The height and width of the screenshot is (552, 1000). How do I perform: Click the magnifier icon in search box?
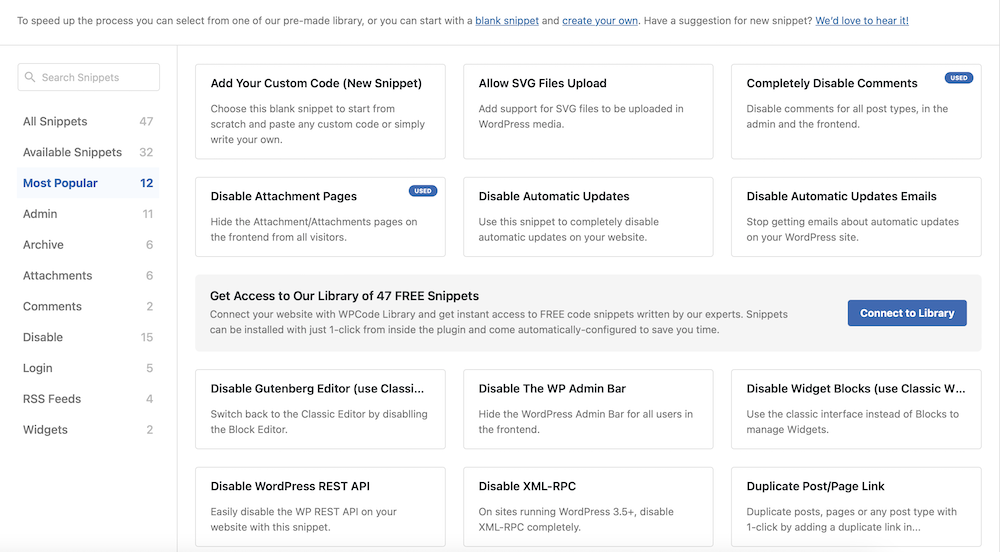tap(30, 77)
